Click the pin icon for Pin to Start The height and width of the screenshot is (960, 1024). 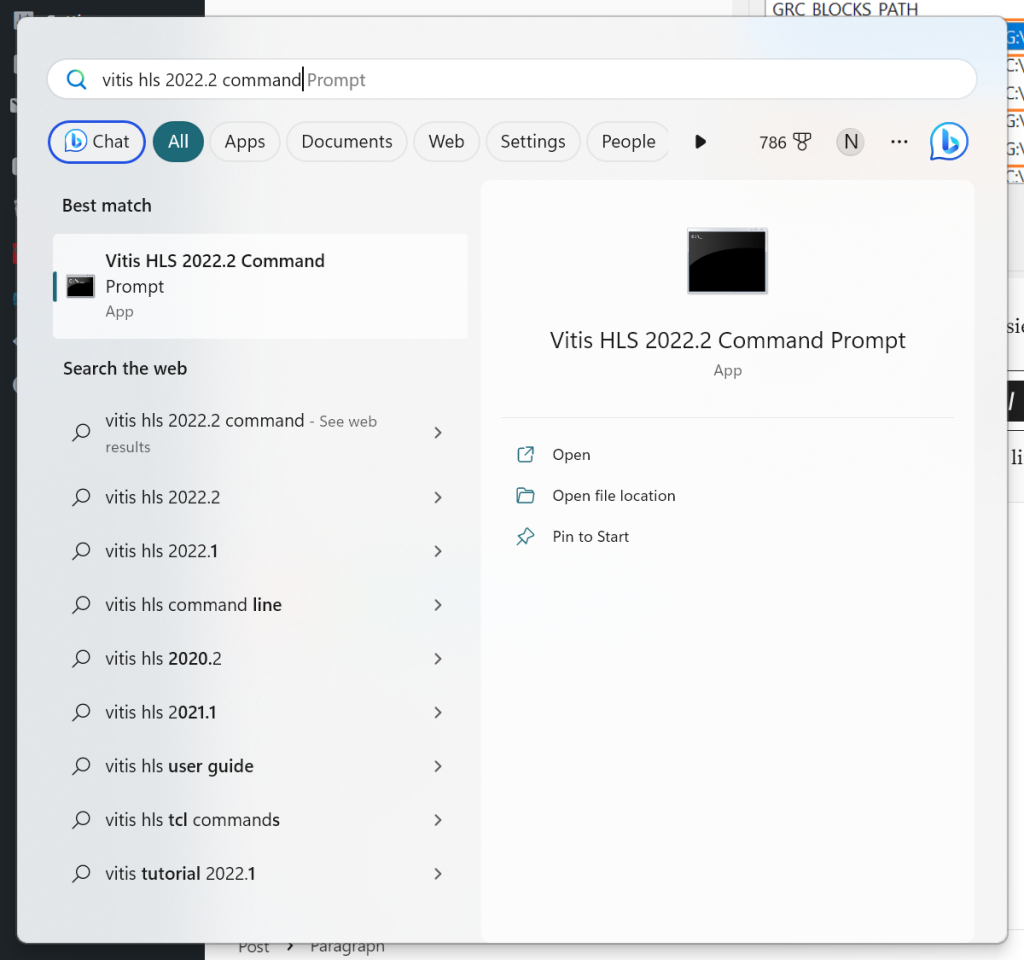pos(526,537)
